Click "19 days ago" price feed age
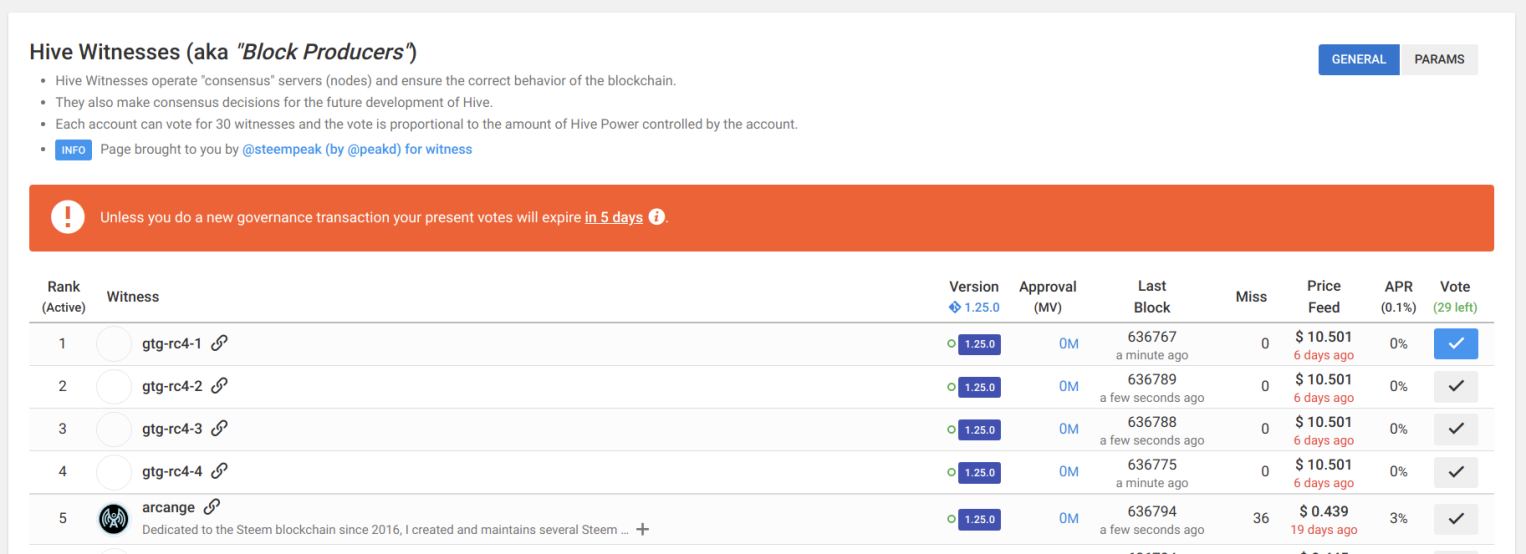 tap(1324, 530)
